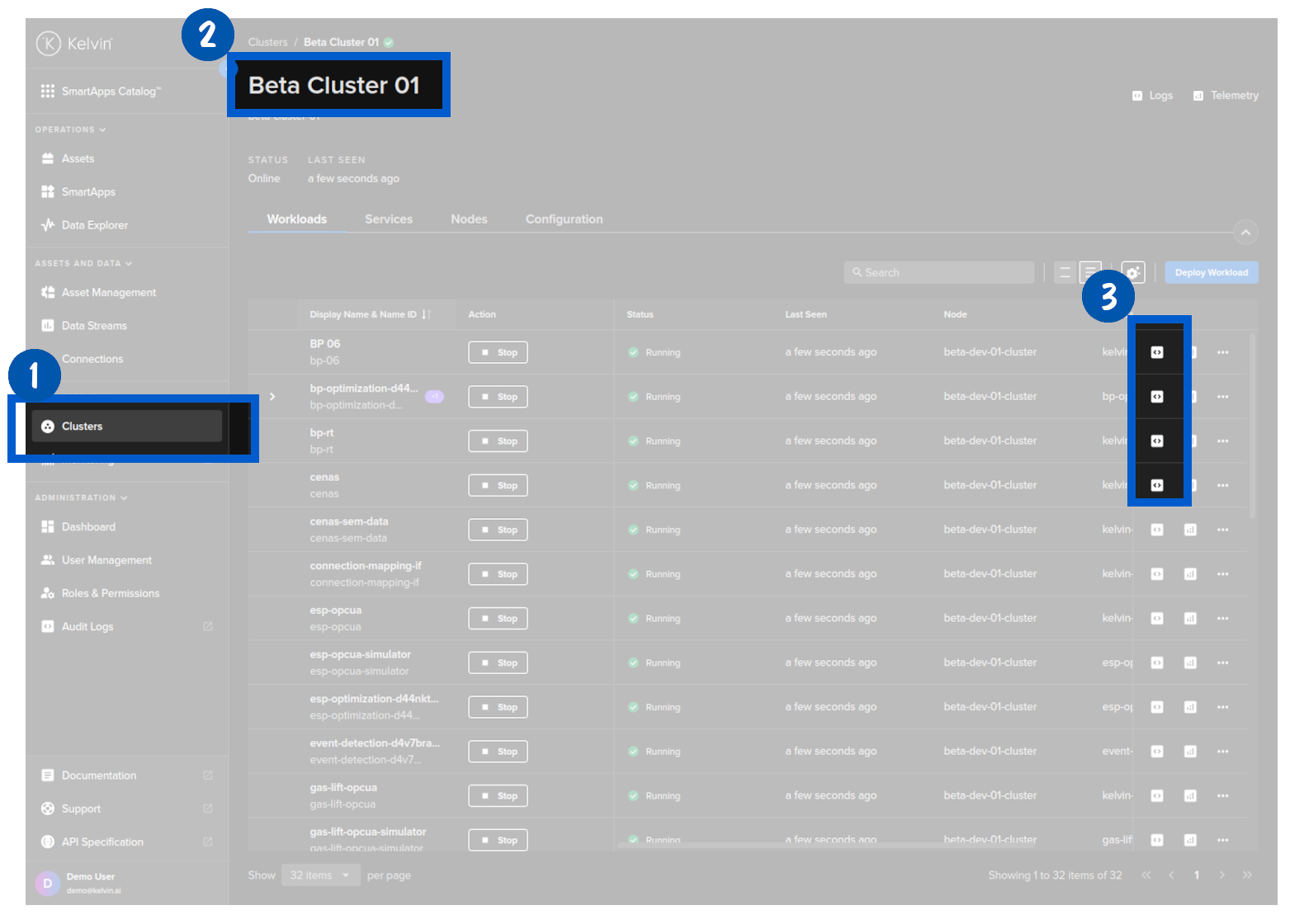Stop the cenas workload
The height and width of the screenshot is (924, 1304).
[x=498, y=486]
